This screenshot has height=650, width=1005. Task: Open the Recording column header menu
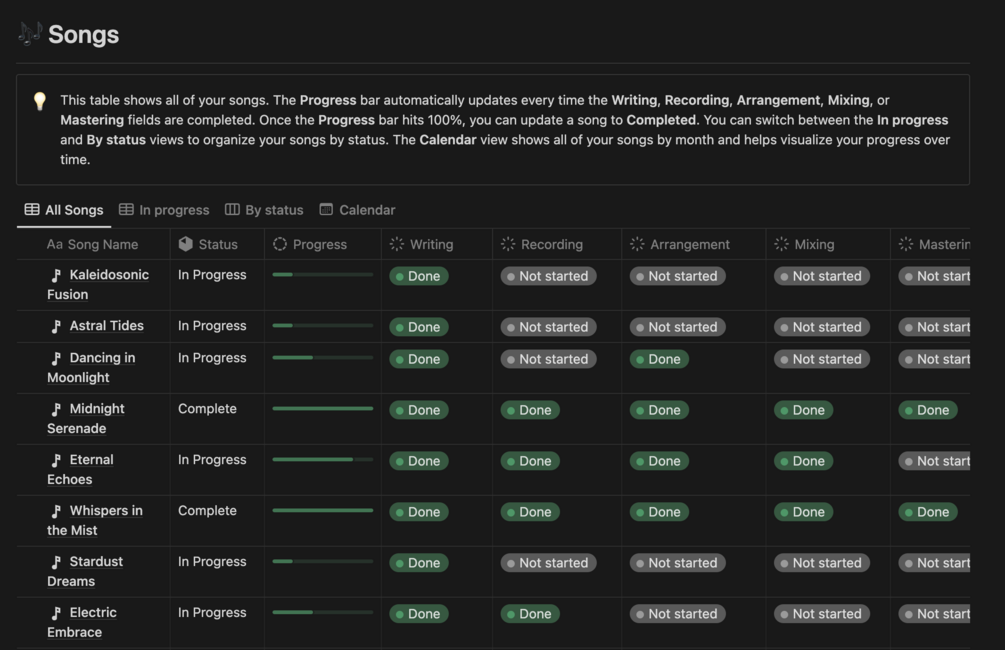pyautogui.click(x=557, y=244)
